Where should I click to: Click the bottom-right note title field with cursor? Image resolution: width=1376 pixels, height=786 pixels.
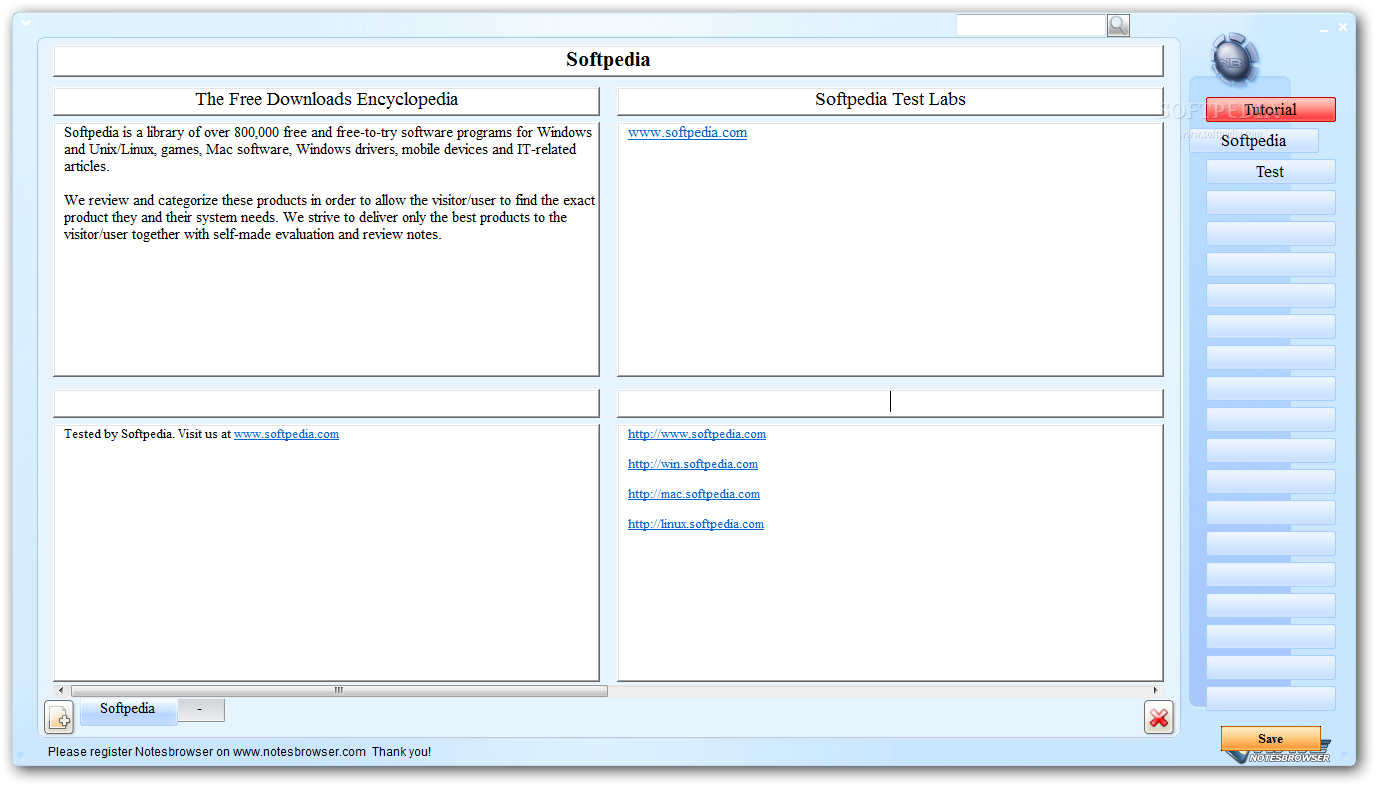[890, 403]
